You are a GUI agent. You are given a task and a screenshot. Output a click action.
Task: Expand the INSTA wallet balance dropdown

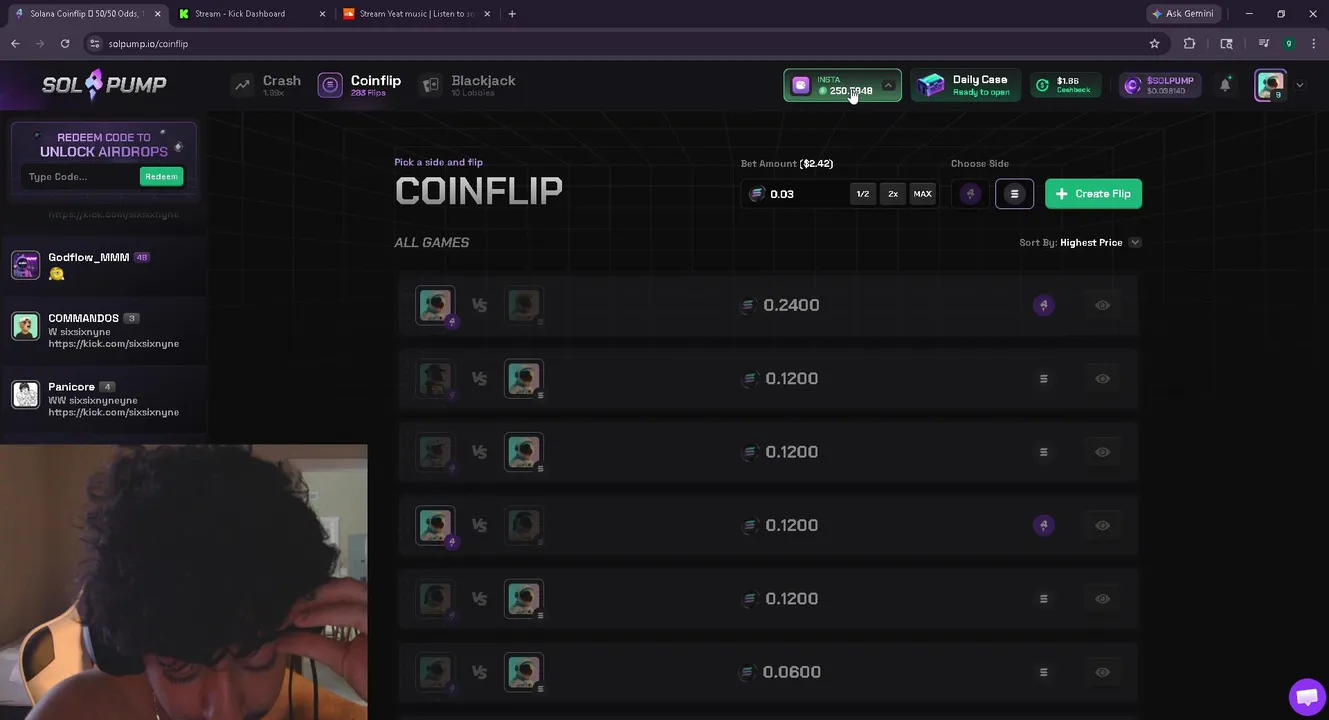pos(888,86)
